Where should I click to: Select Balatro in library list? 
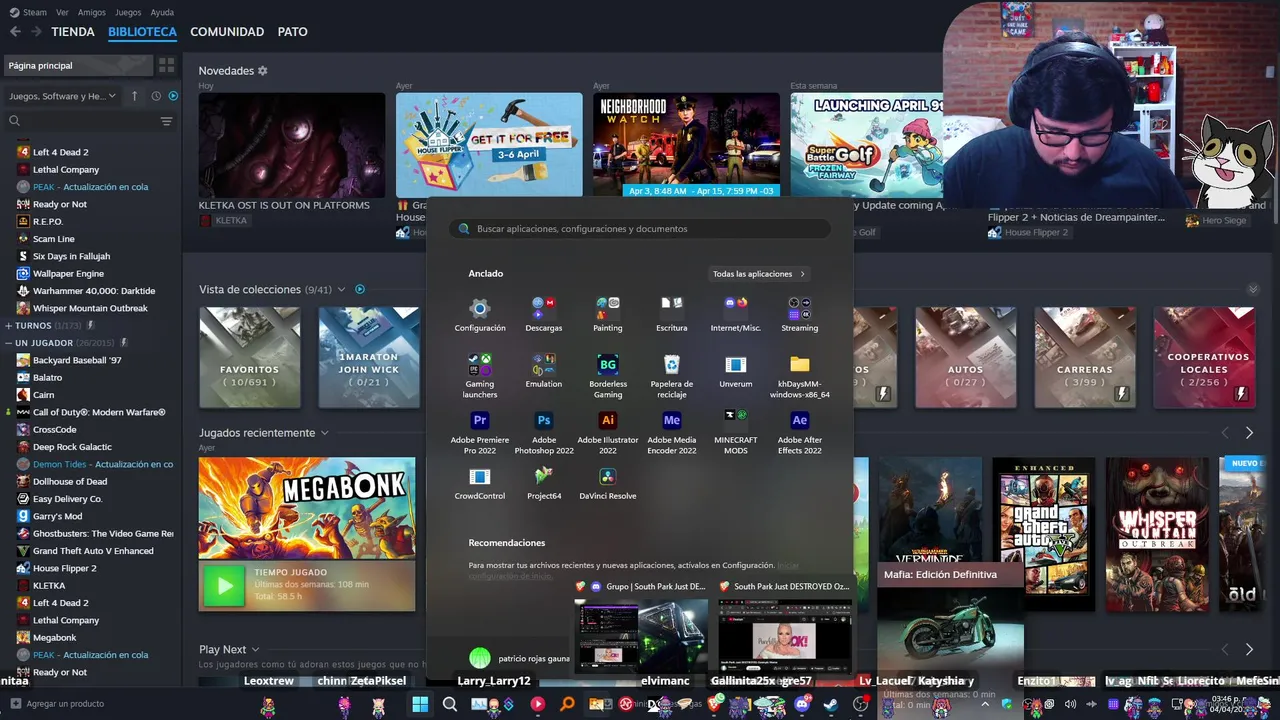click(x=47, y=378)
